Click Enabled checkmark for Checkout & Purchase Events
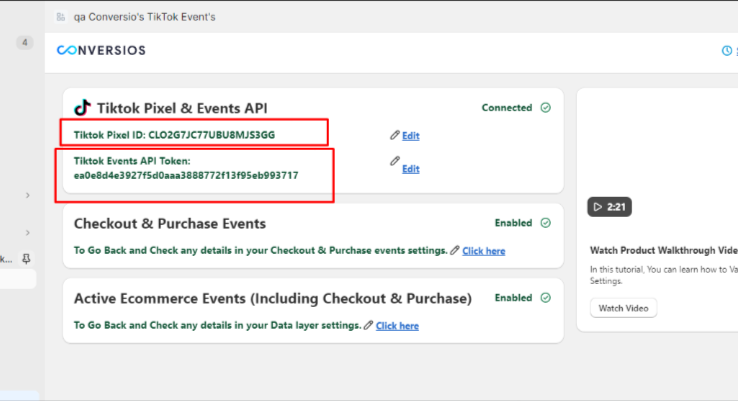The height and width of the screenshot is (401, 738). pyautogui.click(x=545, y=223)
